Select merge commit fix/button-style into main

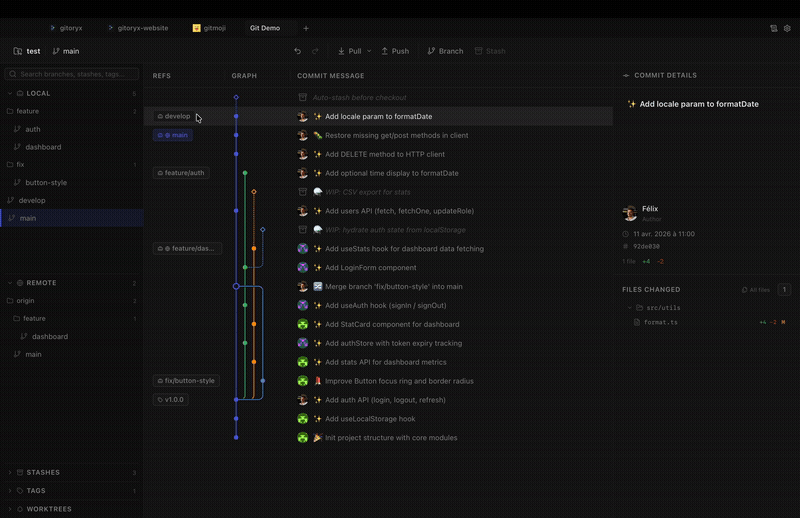378,286
